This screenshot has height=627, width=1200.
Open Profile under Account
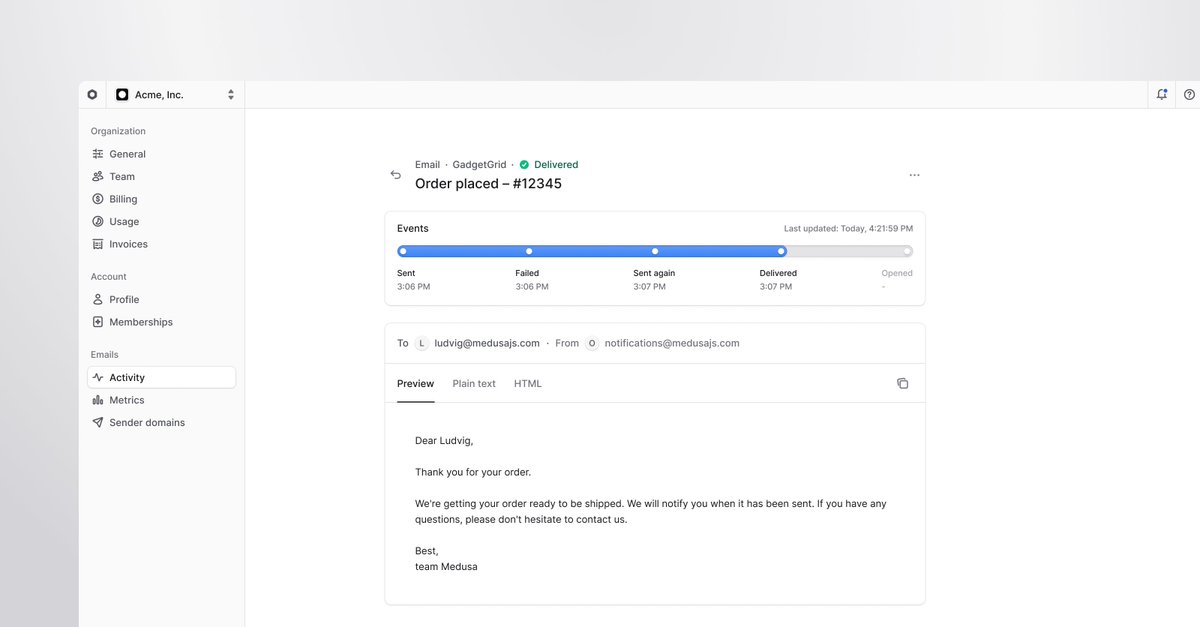tap(161, 300)
